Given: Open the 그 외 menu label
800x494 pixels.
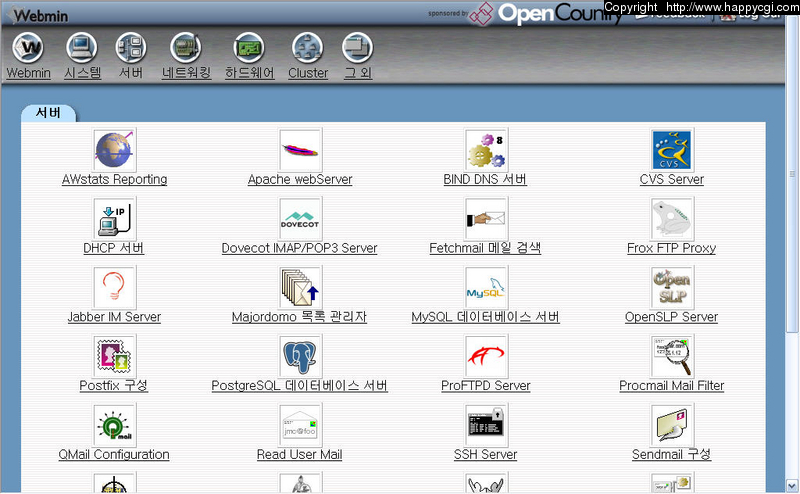Looking at the screenshot, I should pyautogui.click(x=358, y=73).
